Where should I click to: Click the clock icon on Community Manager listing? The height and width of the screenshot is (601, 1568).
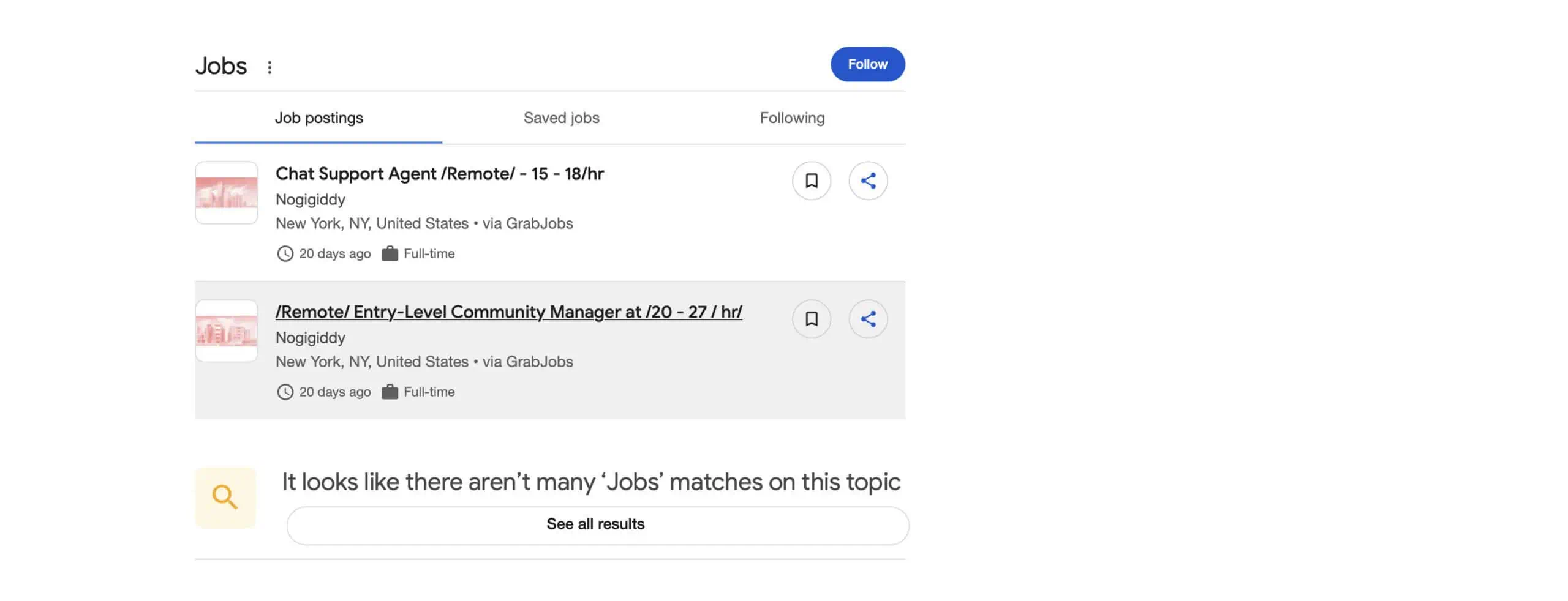click(285, 392)
